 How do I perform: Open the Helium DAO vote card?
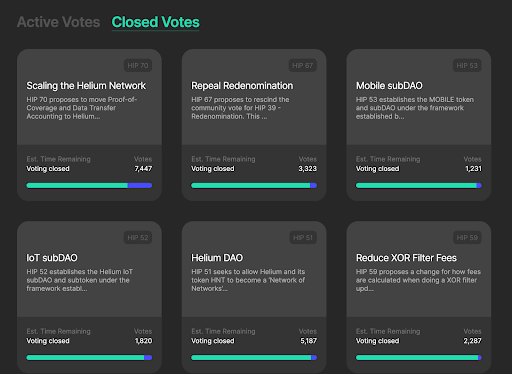254,297
